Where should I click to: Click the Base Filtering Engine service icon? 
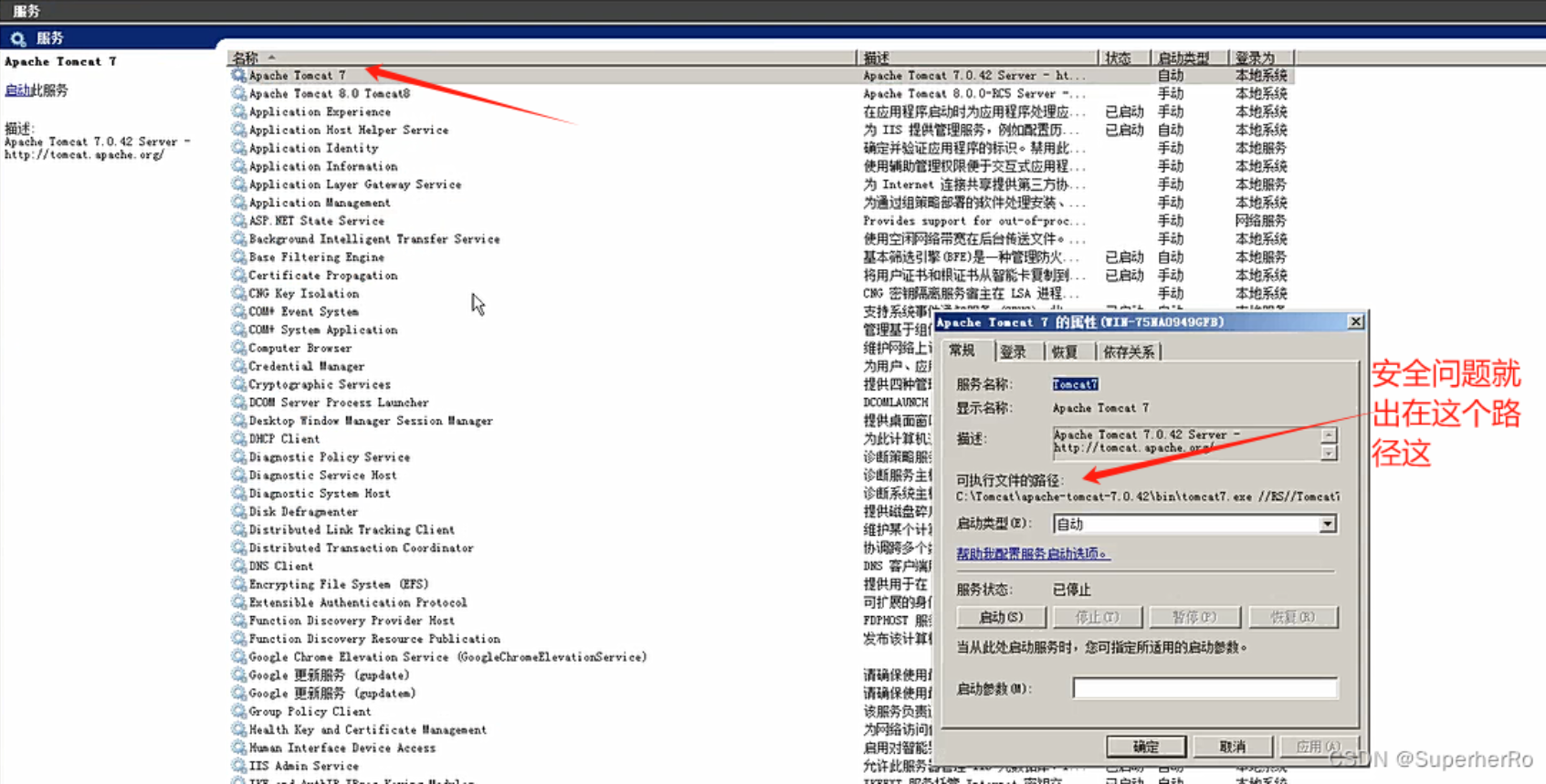click(x=239, y=257)
